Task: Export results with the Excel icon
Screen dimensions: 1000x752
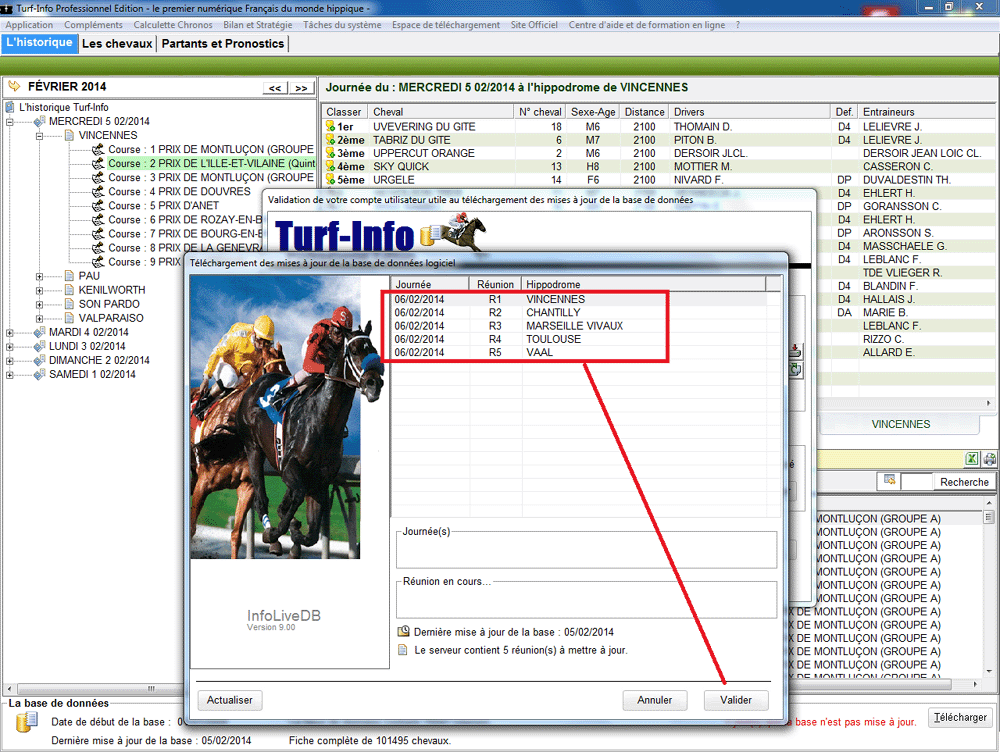Action: click(x=971, y=459)
